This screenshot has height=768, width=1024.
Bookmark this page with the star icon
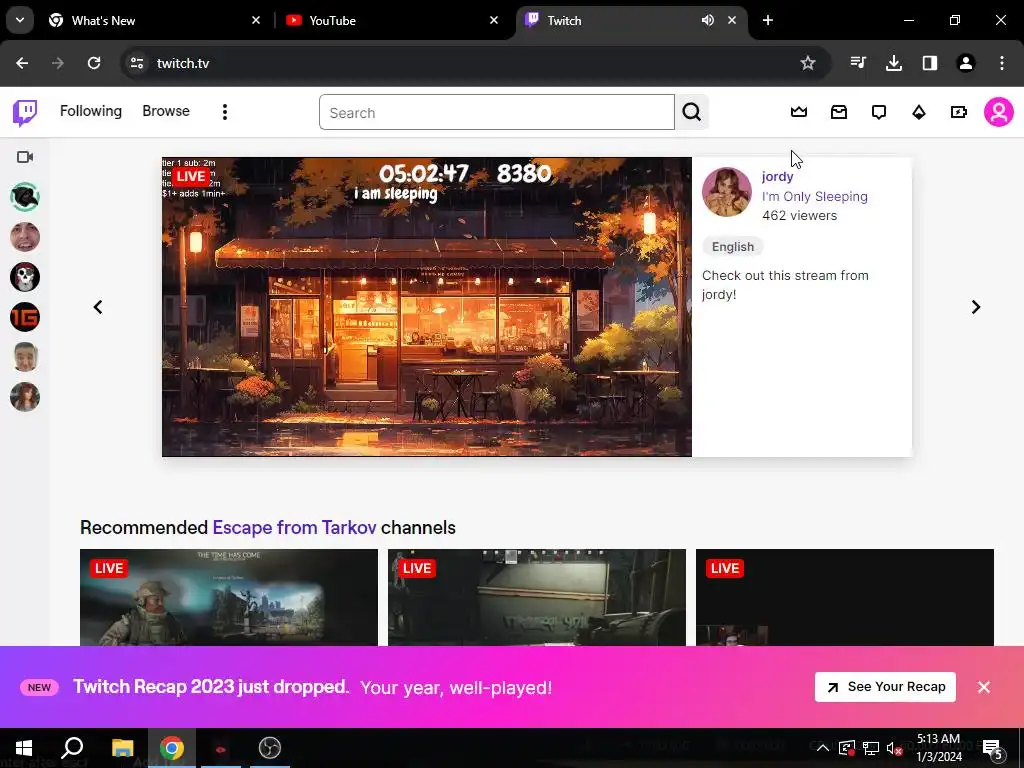808,63
